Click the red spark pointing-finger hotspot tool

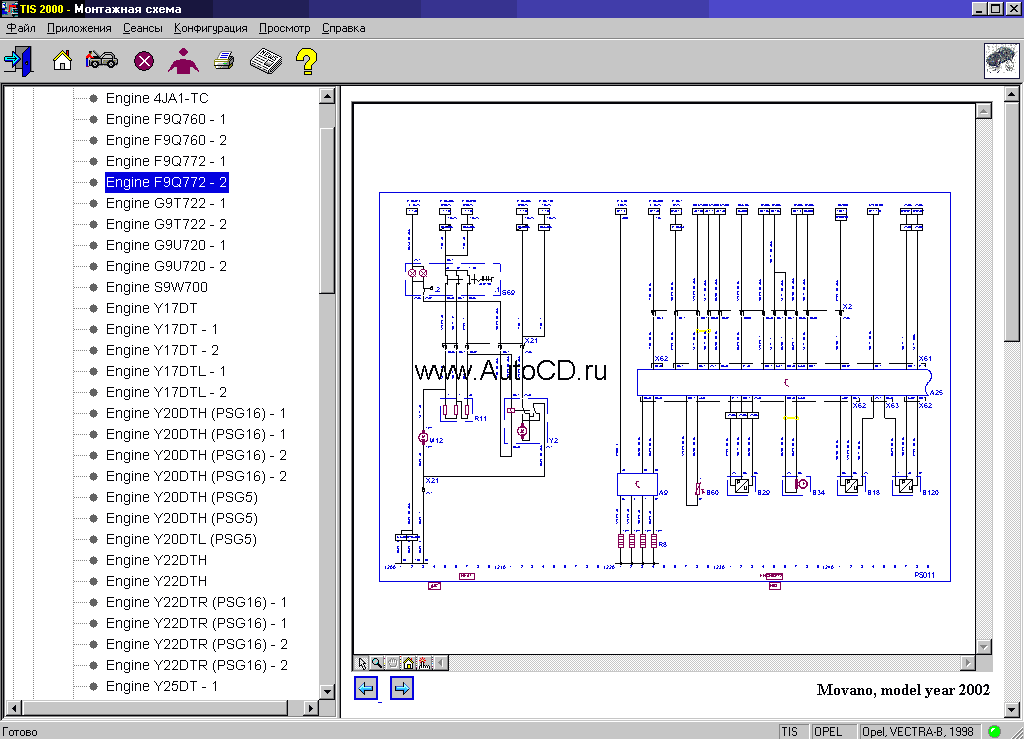[424, 663]
